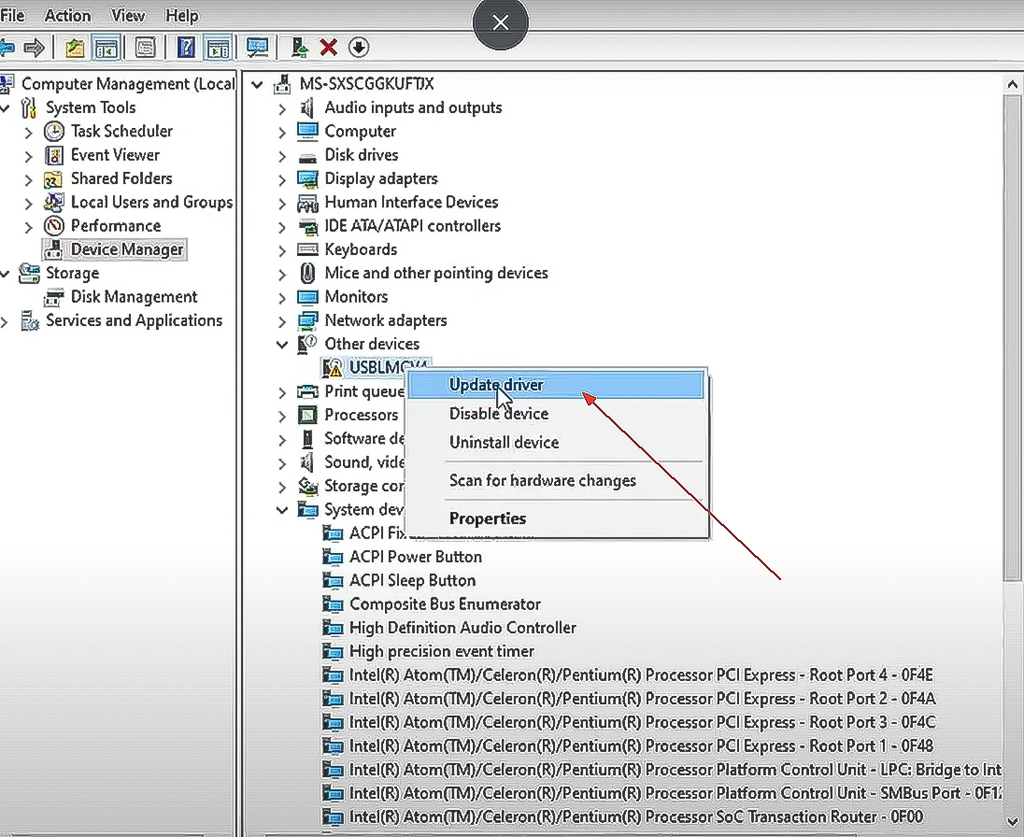Image resolution: width=1024 pixels, height=837 pixels.
Task: Expand the Disk drives category
Action: (x=282, y=156)
